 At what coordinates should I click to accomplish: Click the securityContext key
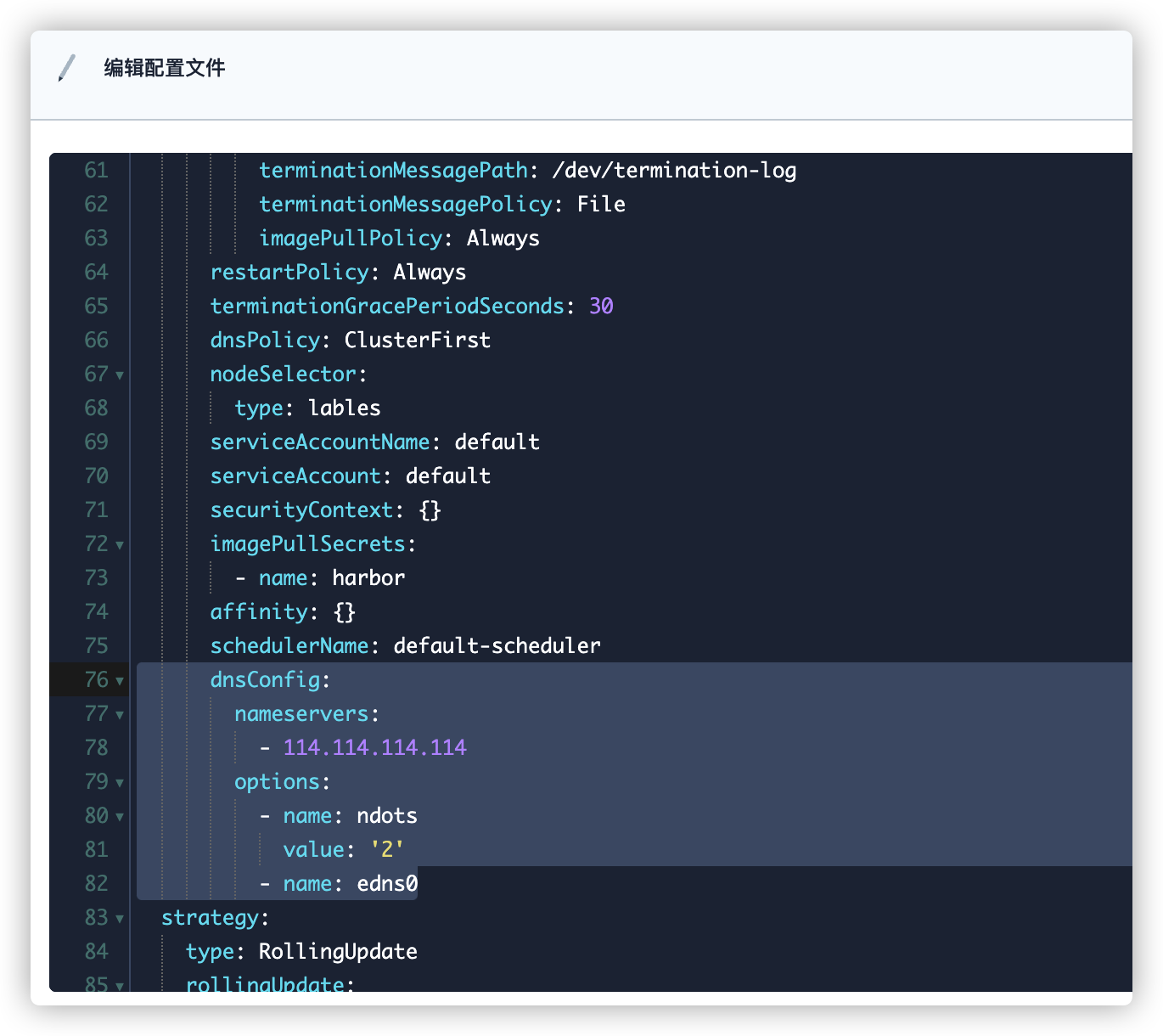[302, 510]
